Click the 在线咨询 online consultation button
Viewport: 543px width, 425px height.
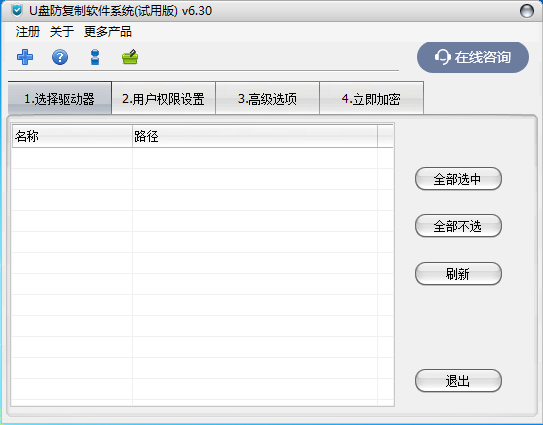(473, 57)
